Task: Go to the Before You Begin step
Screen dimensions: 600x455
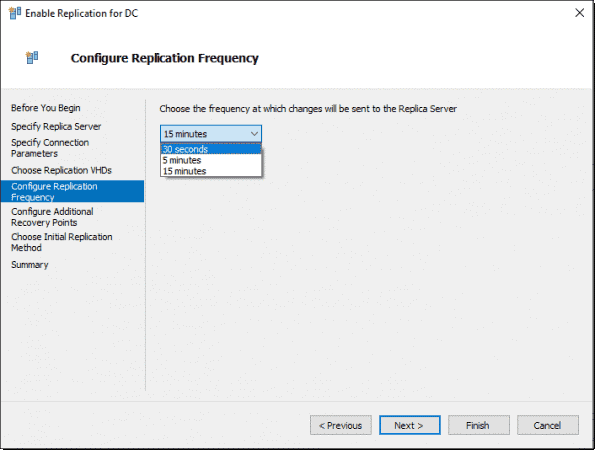Action: click(46, 108)
